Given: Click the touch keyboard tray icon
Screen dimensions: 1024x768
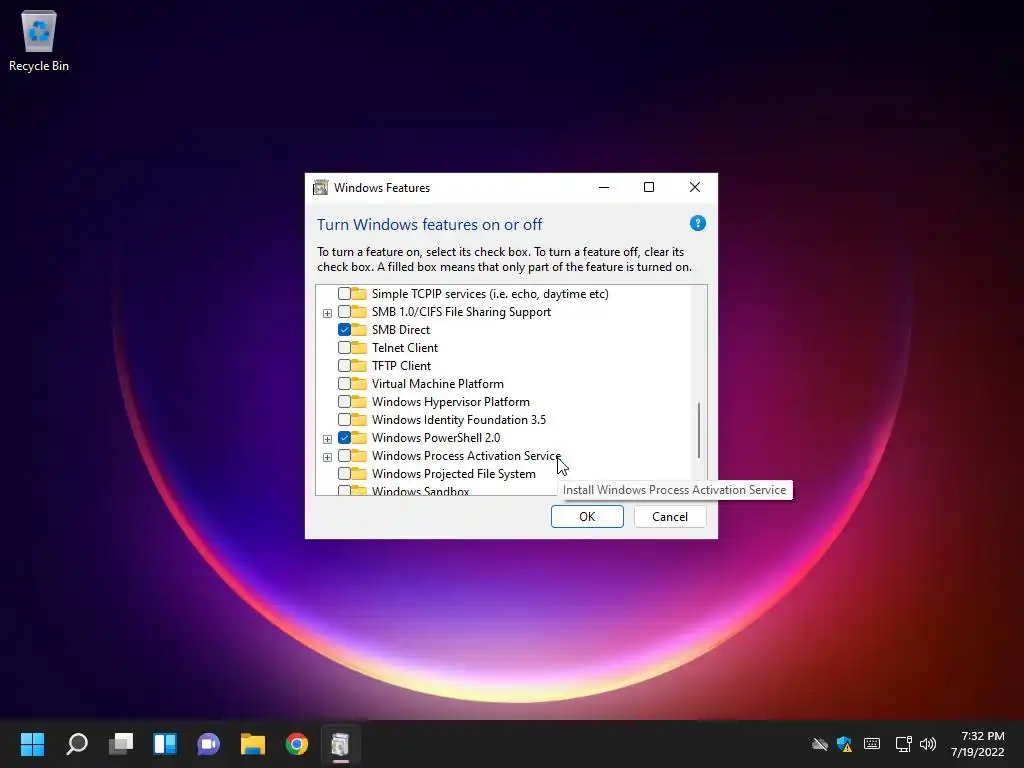Looking at the screenshot, I should point(872,744).
